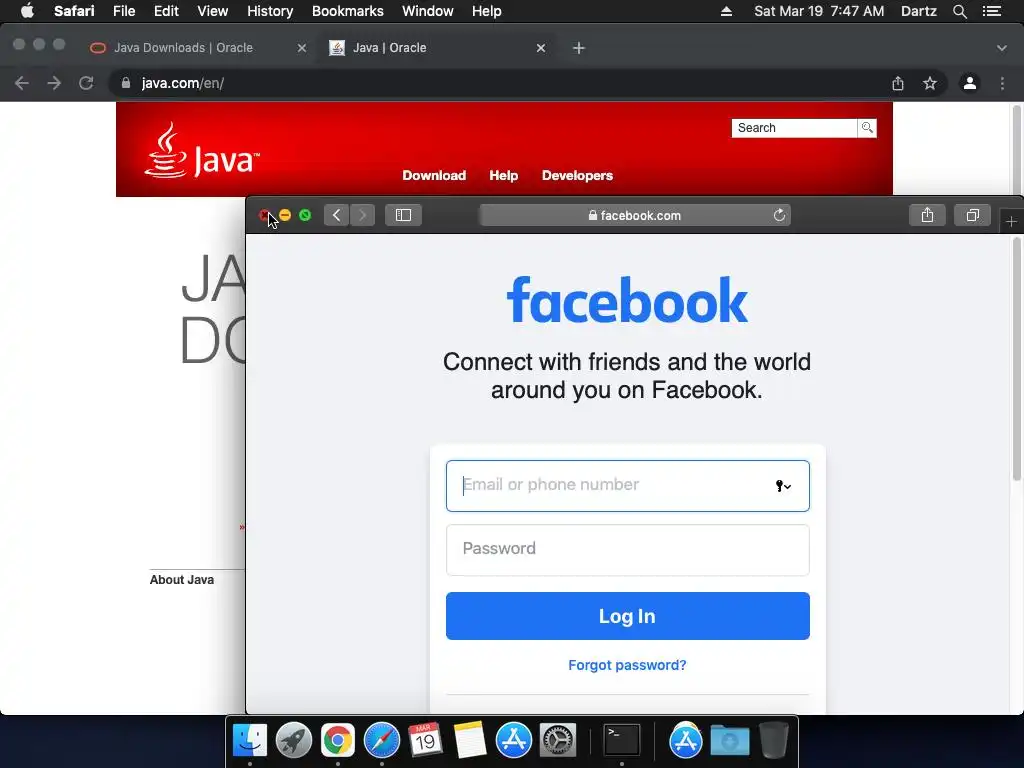Minimize the facebook.com Safari window
Screen dimensions: 1024x768
point(285,215)
